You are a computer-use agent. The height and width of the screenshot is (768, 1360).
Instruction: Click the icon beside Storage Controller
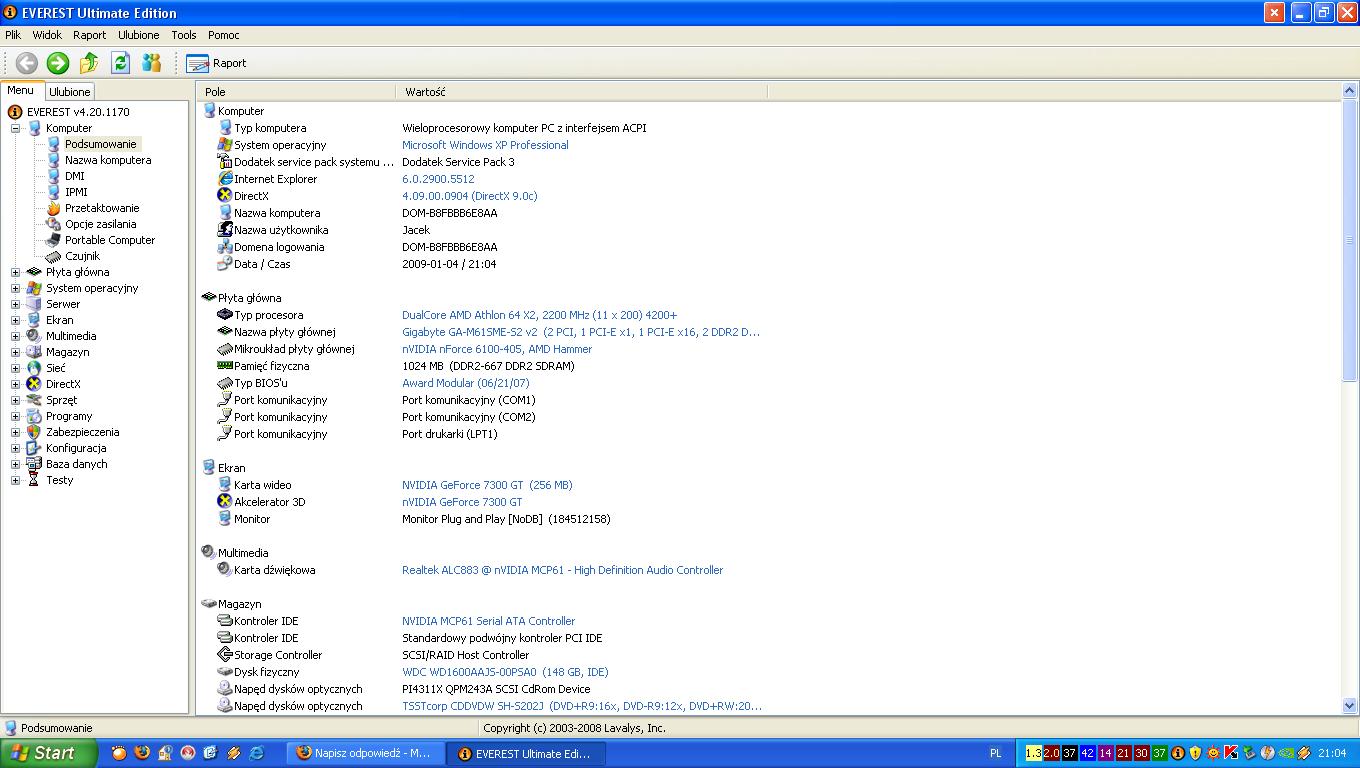(225, 655)
